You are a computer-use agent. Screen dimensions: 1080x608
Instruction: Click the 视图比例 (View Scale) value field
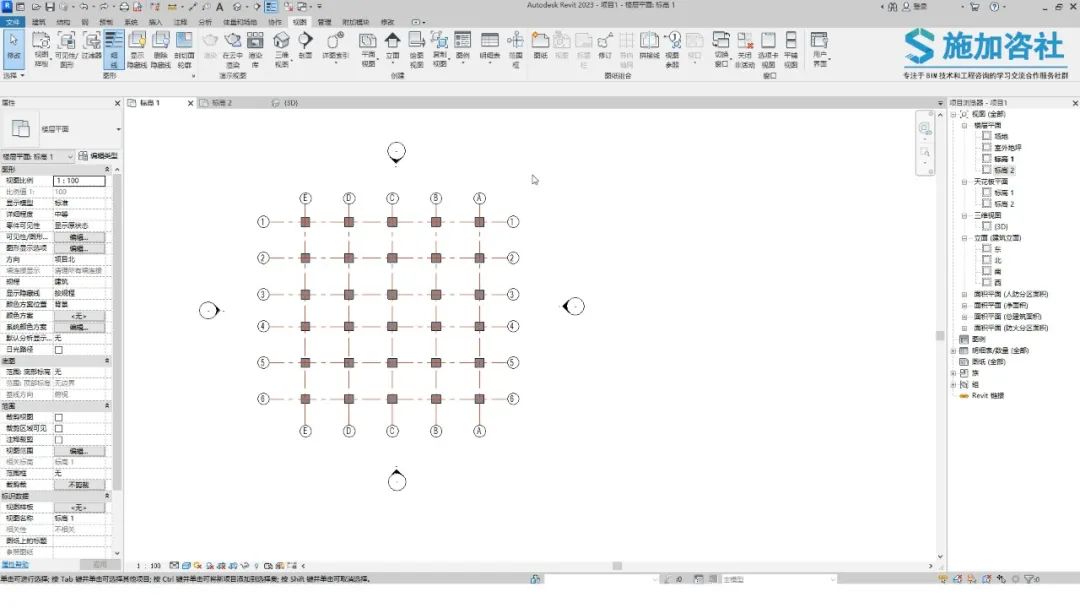point(79,180)
